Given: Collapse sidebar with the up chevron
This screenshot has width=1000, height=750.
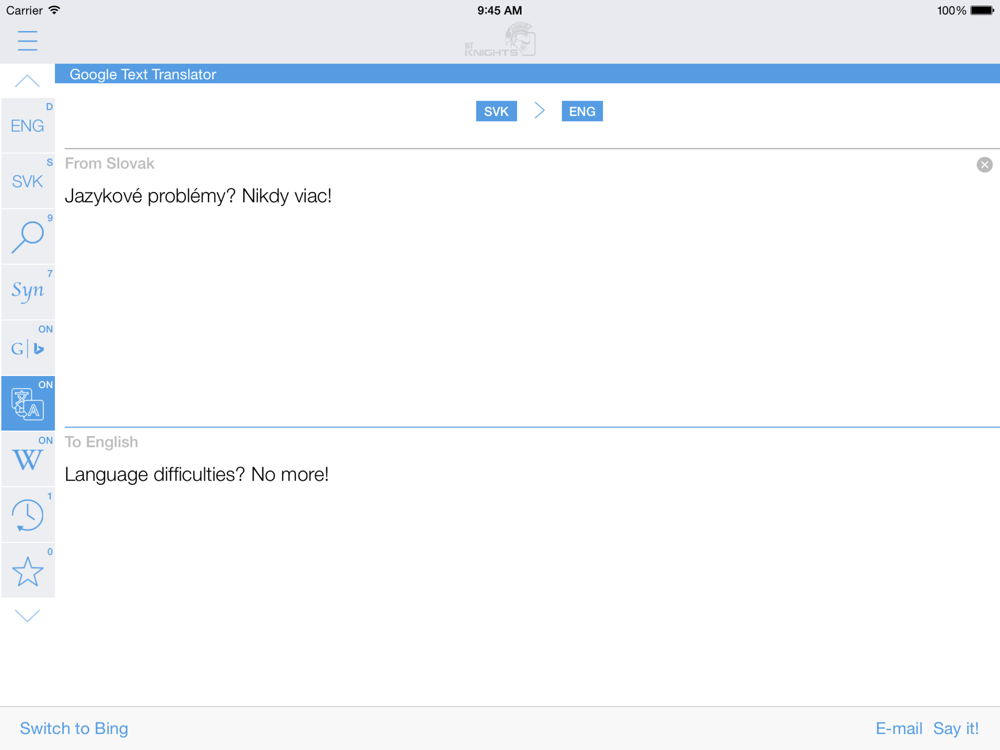Looking at the screenshot, I should [x=27, y=80].
